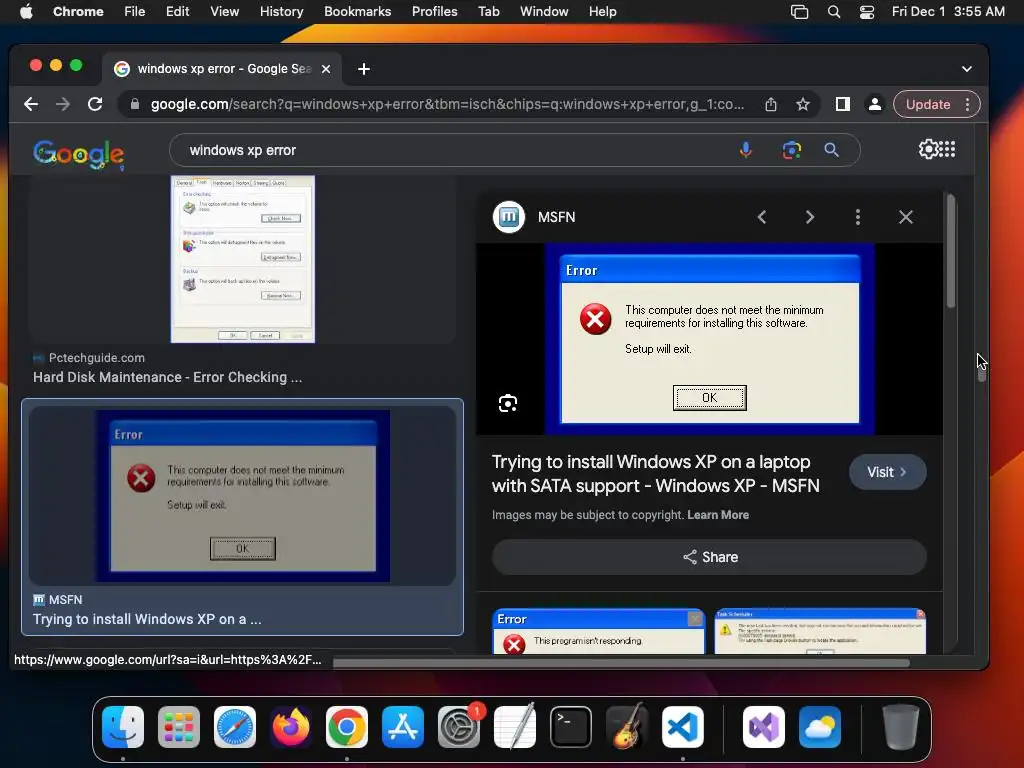Click the horizontal scrollbar at window bottom
This screenshot has width=1024, height=768.
point(621,663)
